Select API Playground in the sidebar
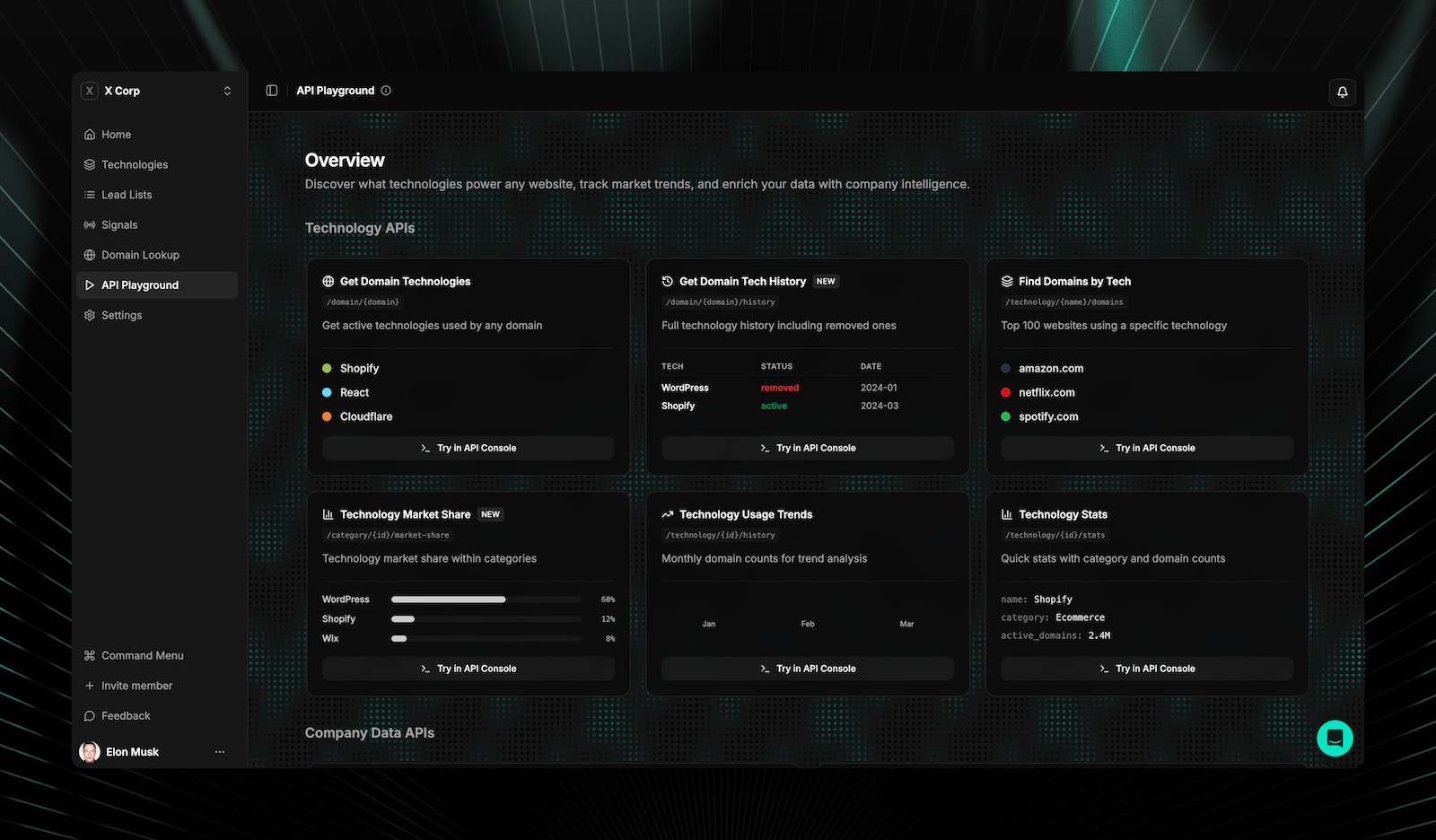Image resolution: width=1436 pixels, height=840 pixels. [139, 284]
